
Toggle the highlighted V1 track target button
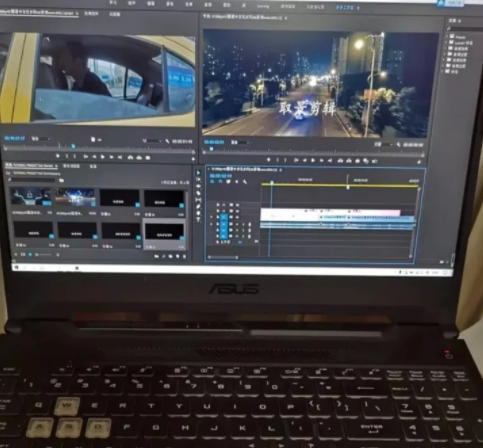point(224,217)
